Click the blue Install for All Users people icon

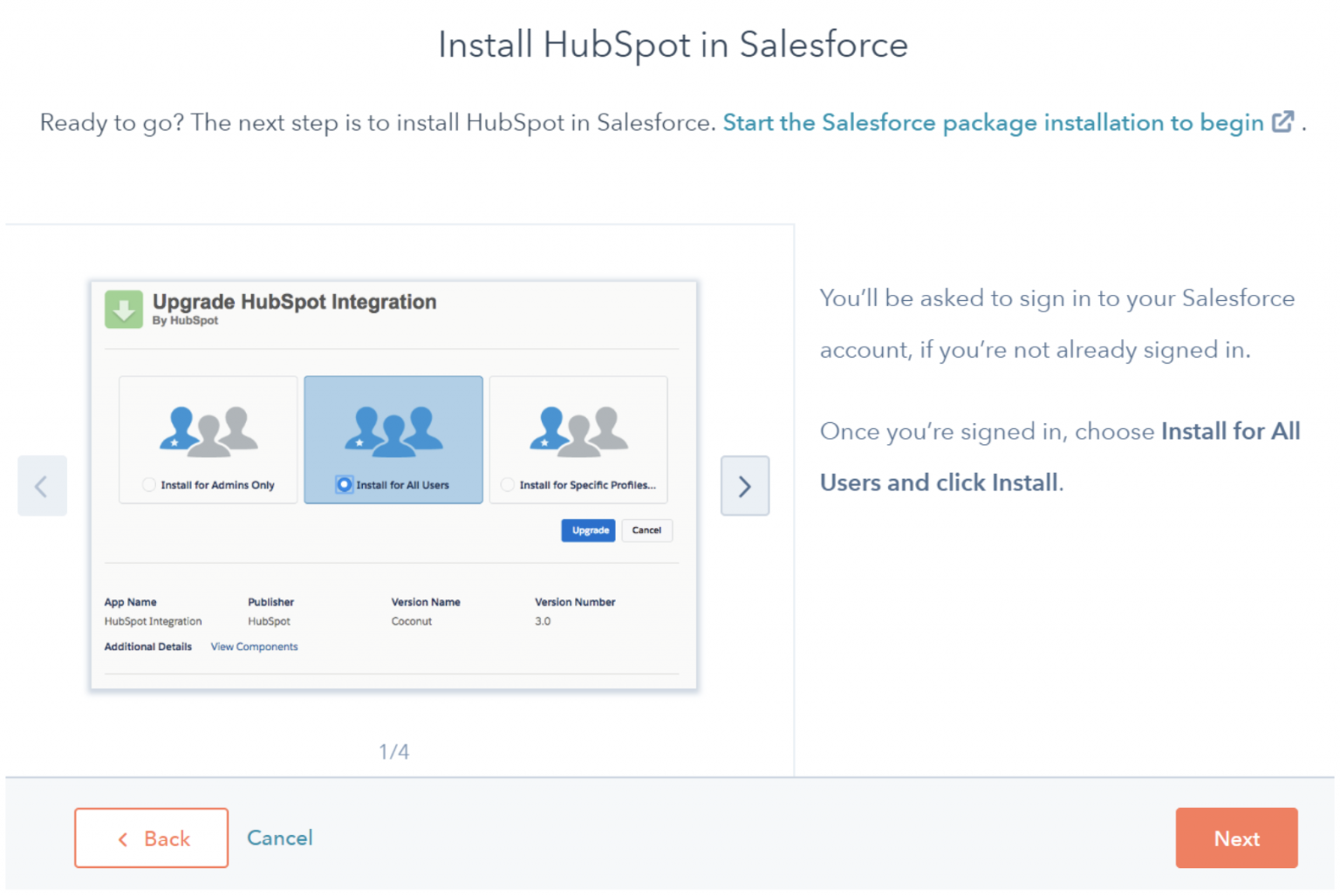click(x=393, y=429)
